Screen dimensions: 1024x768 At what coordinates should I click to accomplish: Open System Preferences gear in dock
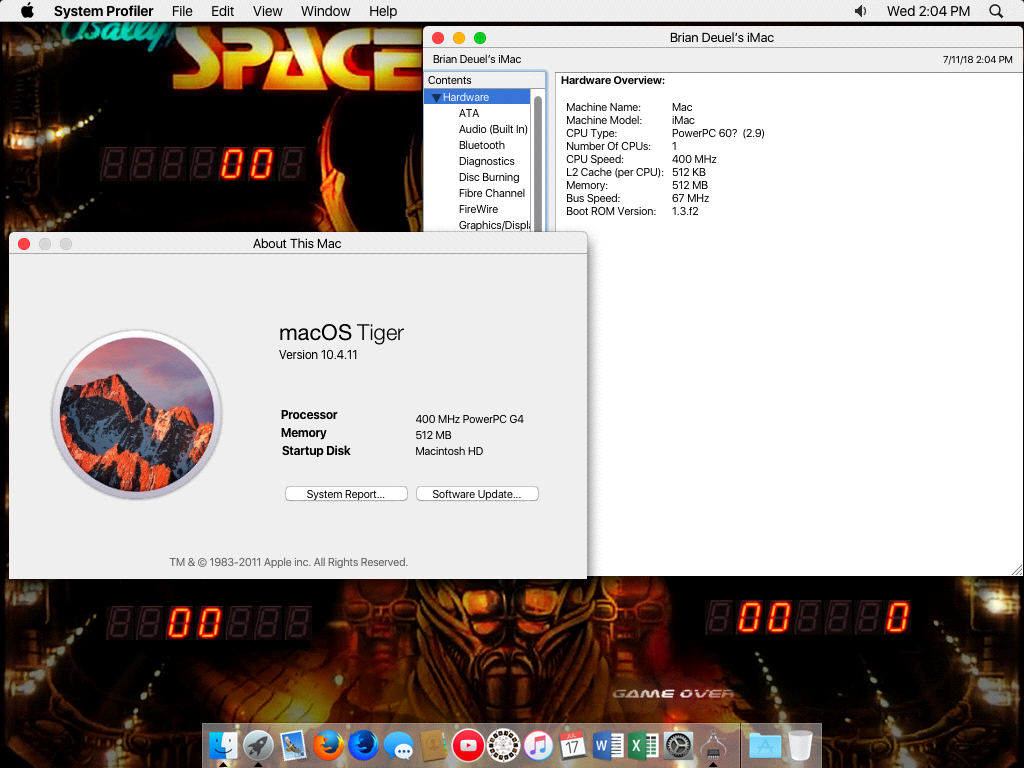(x=679, y=745)
